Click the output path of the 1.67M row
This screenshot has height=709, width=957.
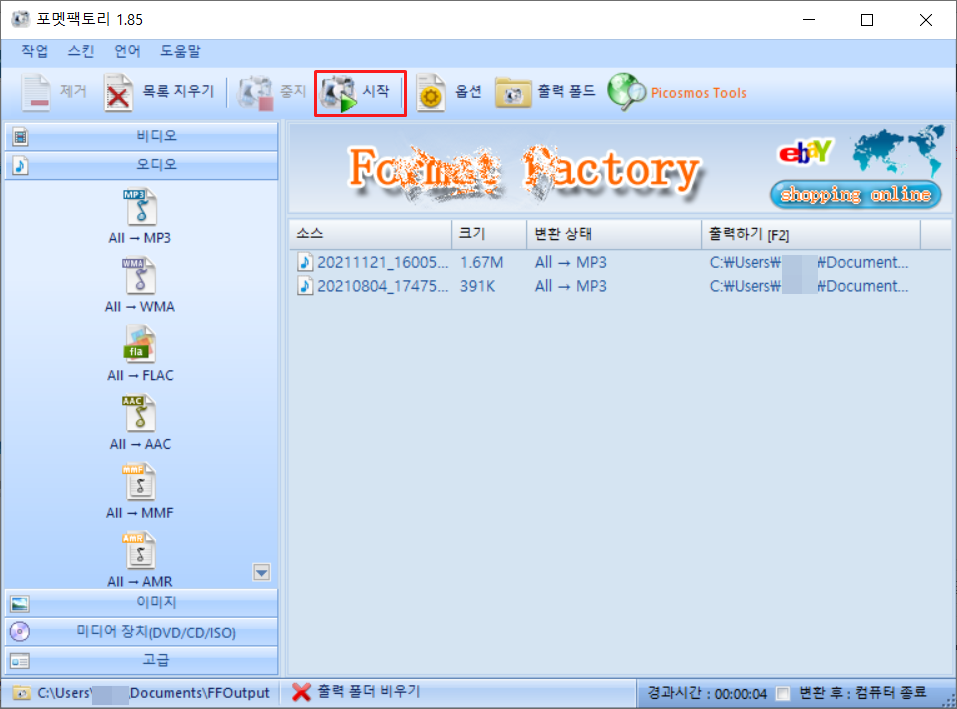click(809, 262)
